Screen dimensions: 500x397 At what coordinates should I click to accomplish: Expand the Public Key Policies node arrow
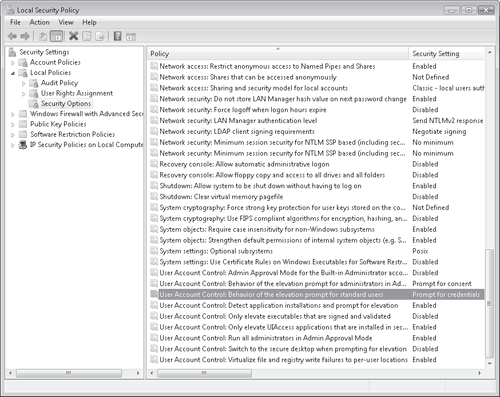[x=13, y=125]
